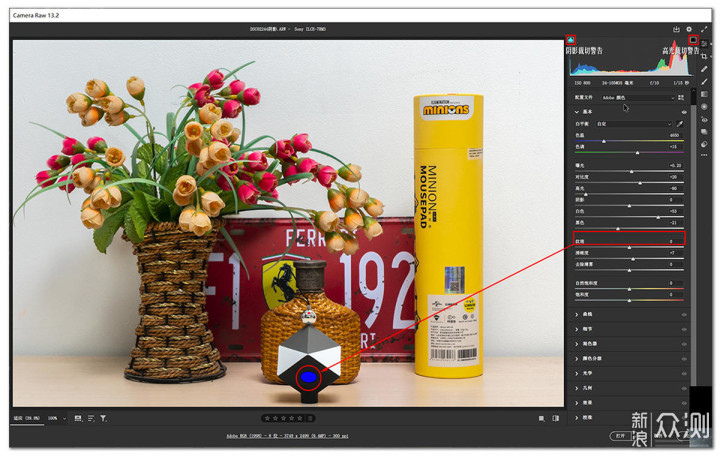Select the Red Eye removal tool
Viewport: 720px width, 457px height.
tap(704, 119)
